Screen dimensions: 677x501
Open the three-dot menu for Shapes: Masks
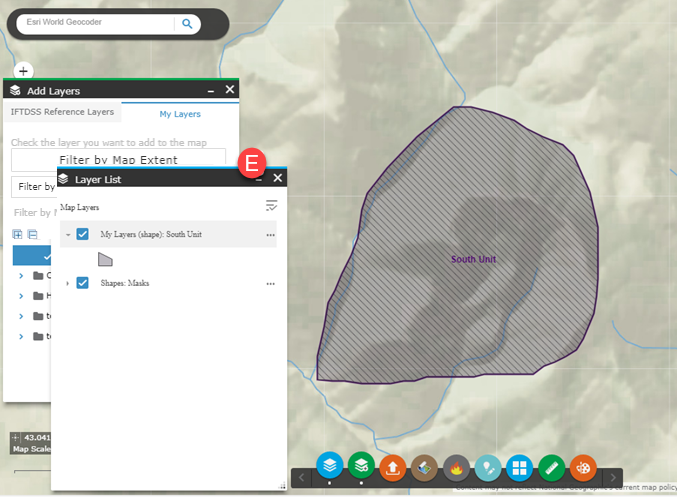coord(271,284)
